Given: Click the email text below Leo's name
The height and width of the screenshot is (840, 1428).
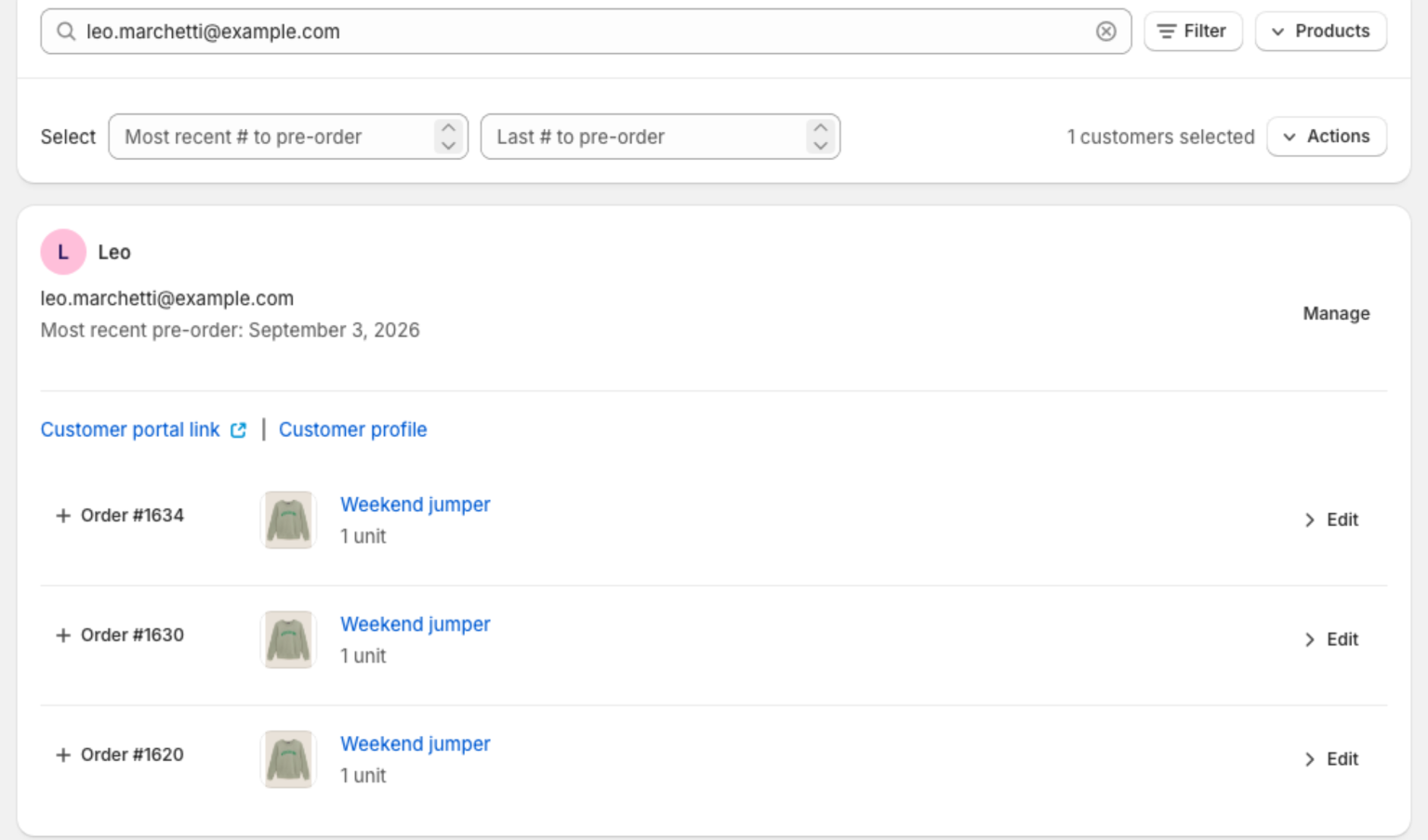Looking at the screenshot, I should (167, 298).
